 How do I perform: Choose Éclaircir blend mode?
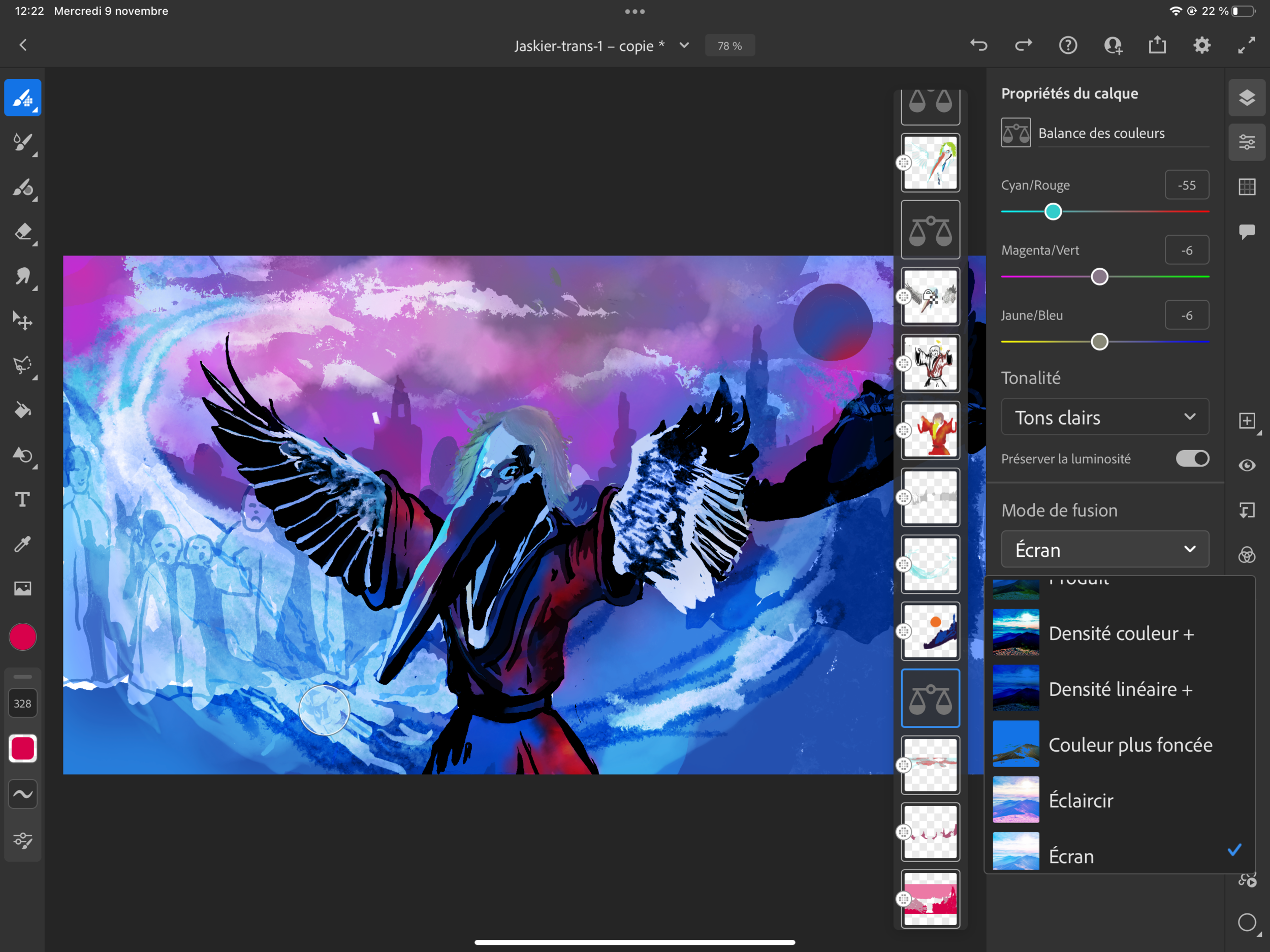pyautogui.click(x=1081, y=801)
